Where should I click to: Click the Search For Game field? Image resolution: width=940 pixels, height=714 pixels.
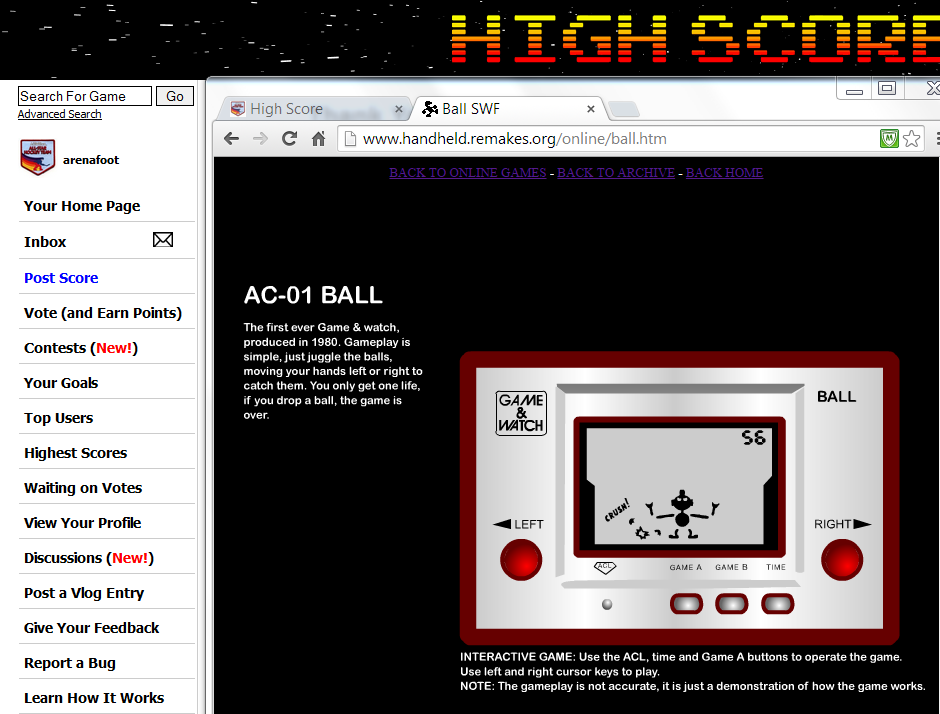(x=85, y=96)
